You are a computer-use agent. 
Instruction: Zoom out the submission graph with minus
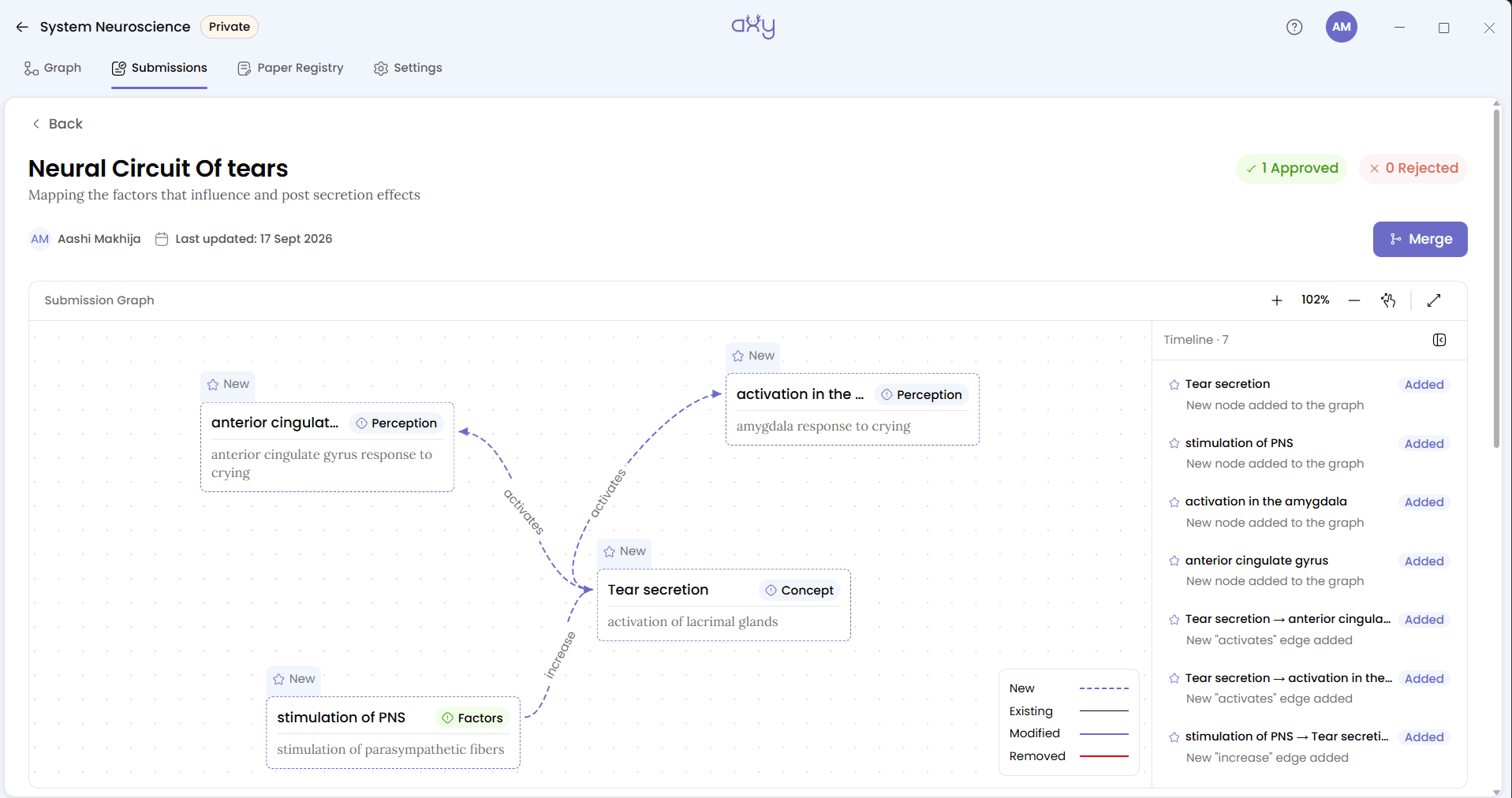click(1354, 300)
